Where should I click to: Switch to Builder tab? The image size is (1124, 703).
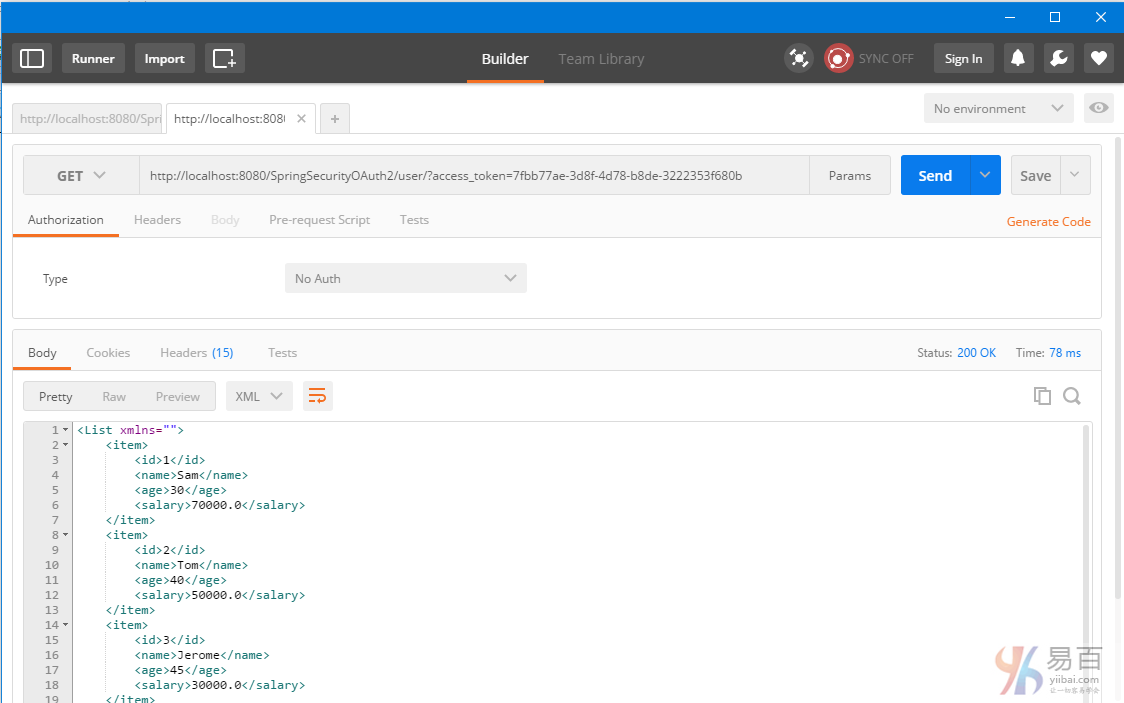pos(505,59)
